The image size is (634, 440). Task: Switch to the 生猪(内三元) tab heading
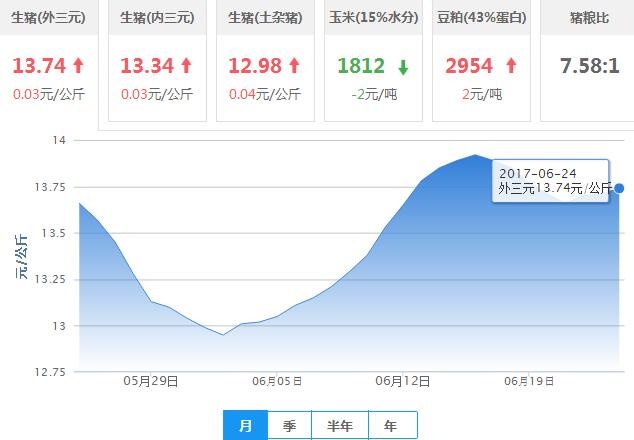157,18
